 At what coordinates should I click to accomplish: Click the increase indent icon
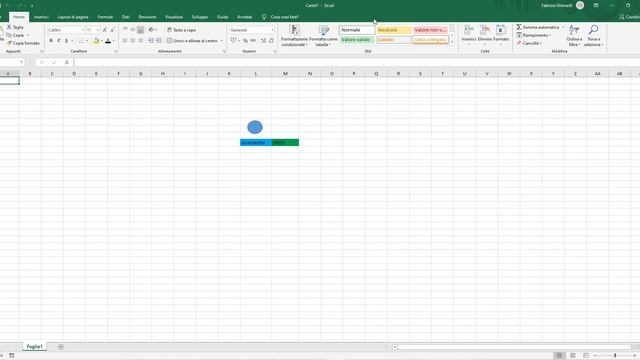tap(159, 41)
